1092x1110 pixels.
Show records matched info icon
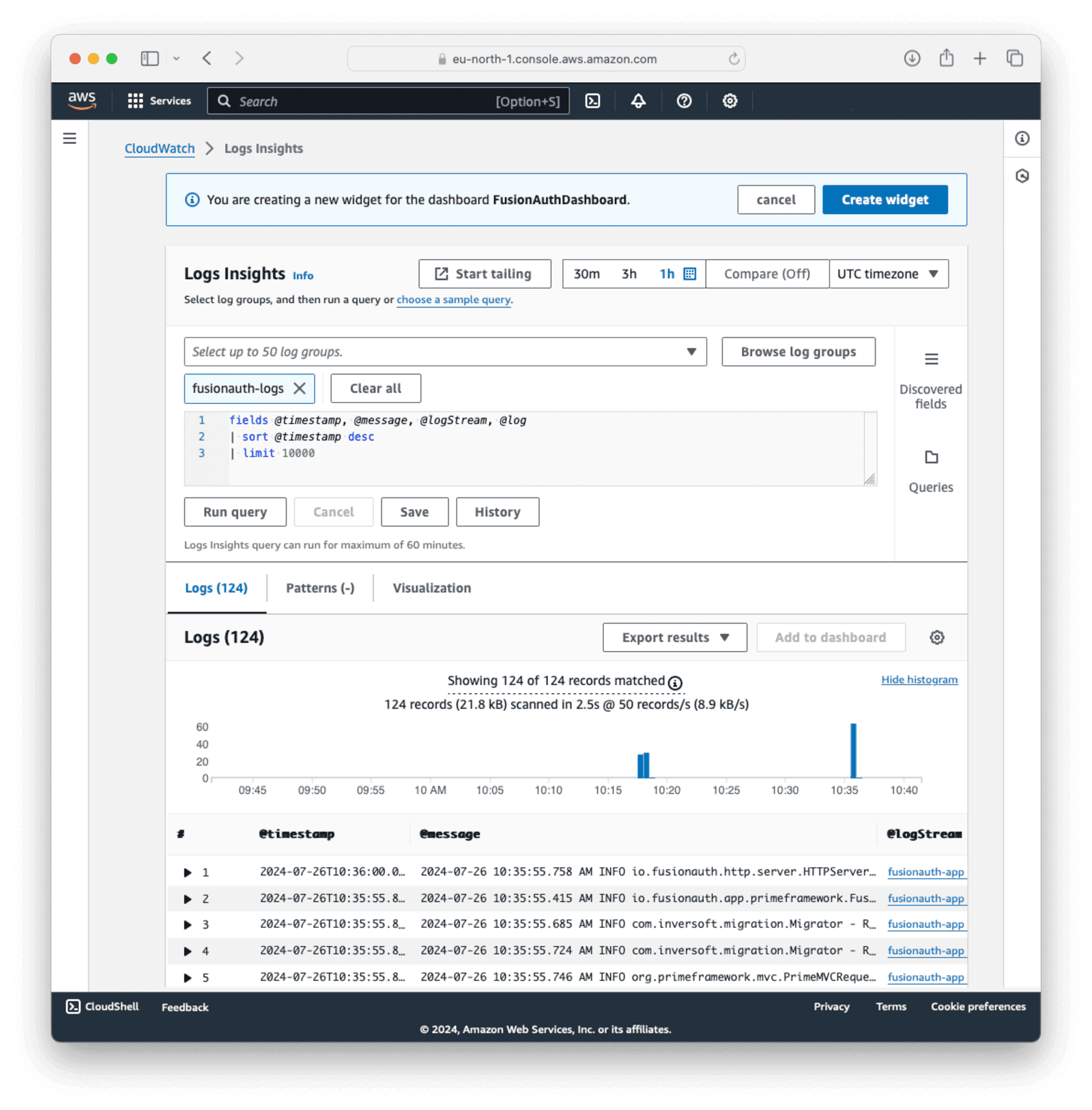click(x=675, y=682)
